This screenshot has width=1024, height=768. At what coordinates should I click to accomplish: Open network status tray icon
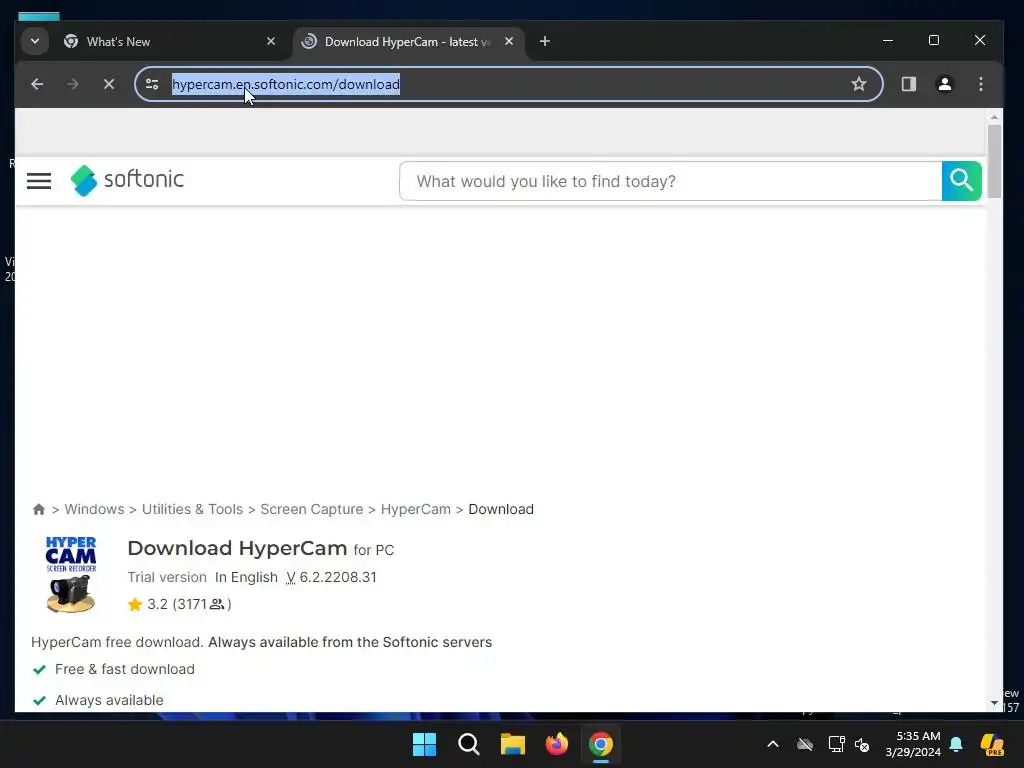836,744
